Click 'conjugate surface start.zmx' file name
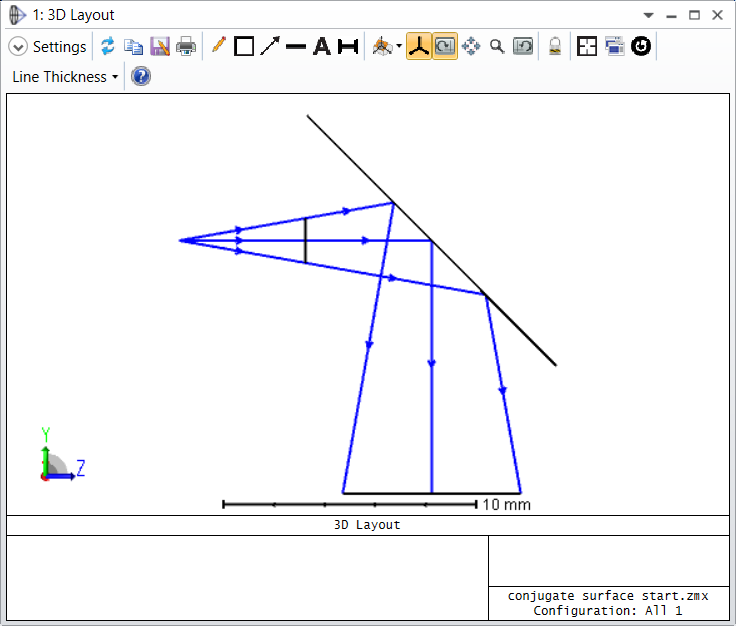The image size is (736, 626). tap(608, 595)
